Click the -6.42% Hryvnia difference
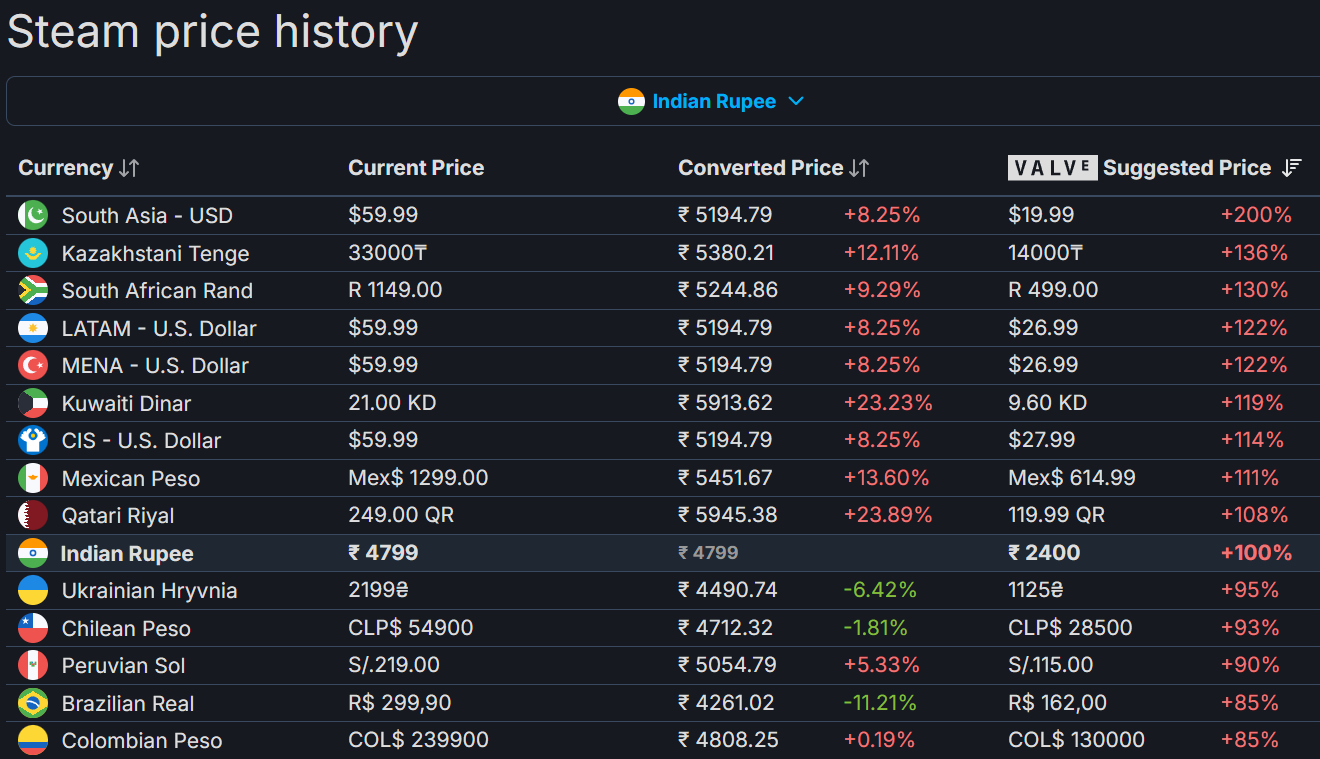 (880, 590)
